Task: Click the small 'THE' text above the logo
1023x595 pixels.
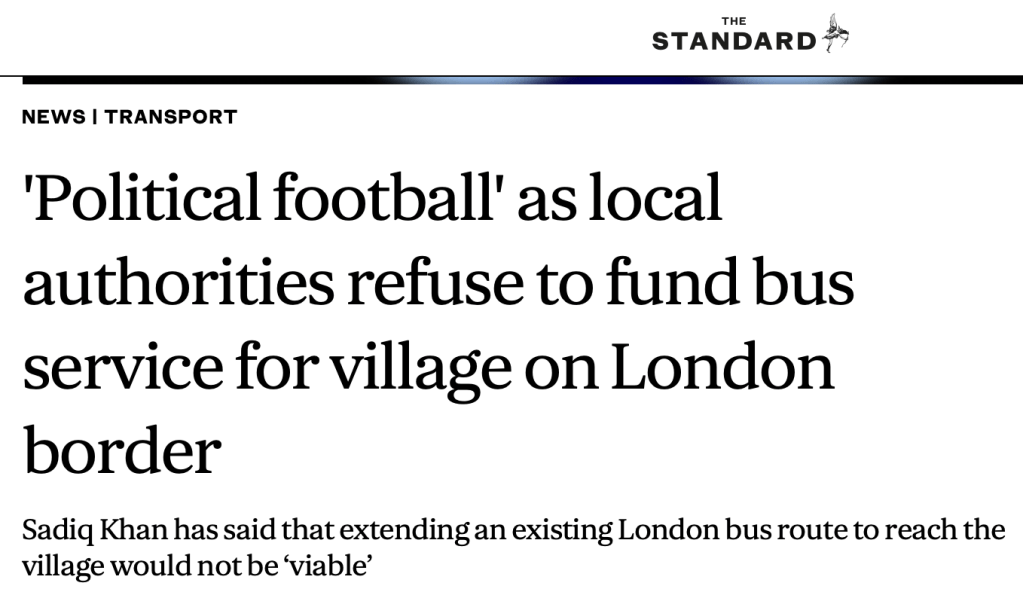Action: [x=733, y=20]
